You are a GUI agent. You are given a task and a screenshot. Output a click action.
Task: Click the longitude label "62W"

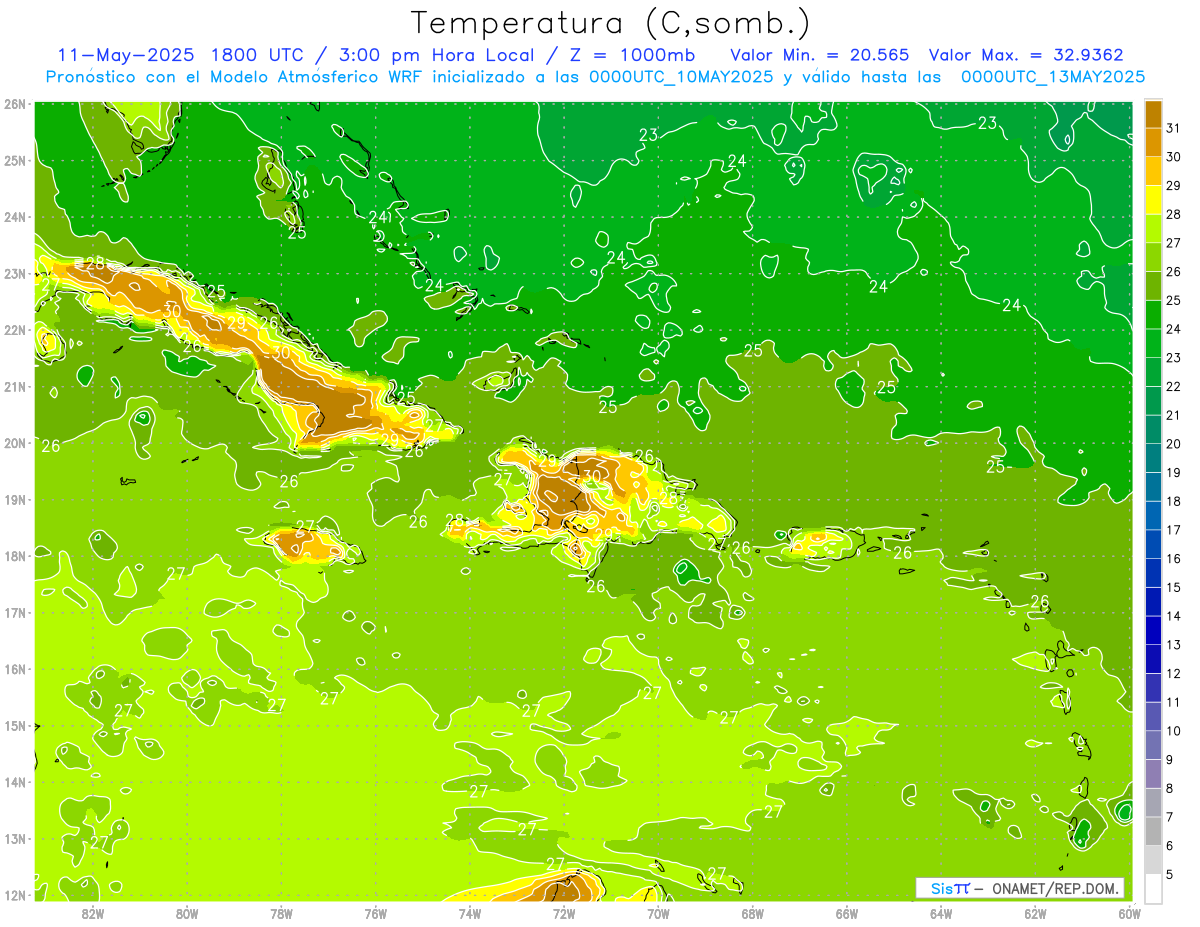pyautogui.click(x=1036, y=913)
